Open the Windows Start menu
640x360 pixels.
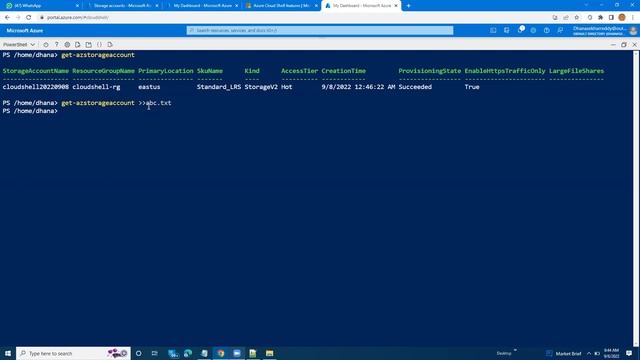pyautogui.click(x=8, y=353)
